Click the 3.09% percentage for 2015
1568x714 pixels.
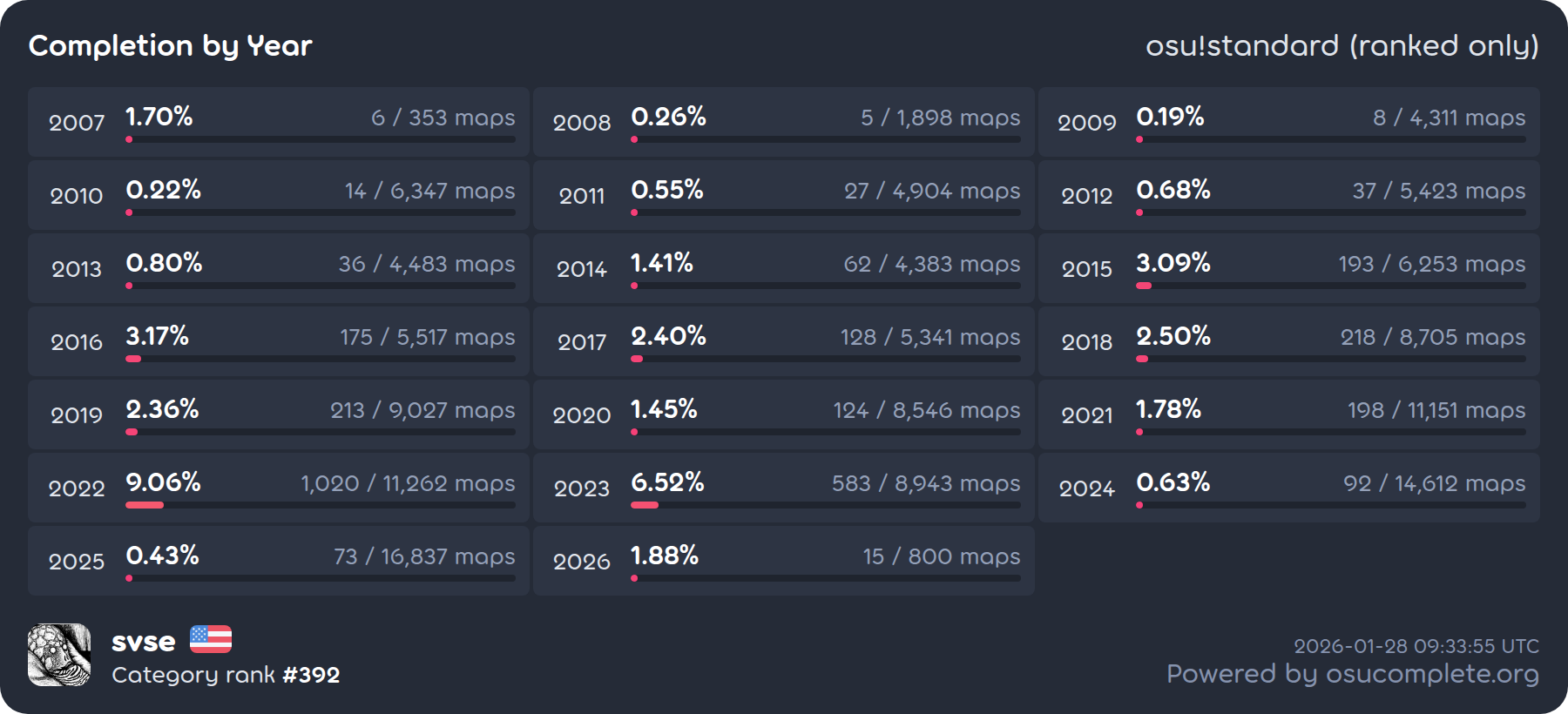pyautogui.click(x=1173, y=262)
